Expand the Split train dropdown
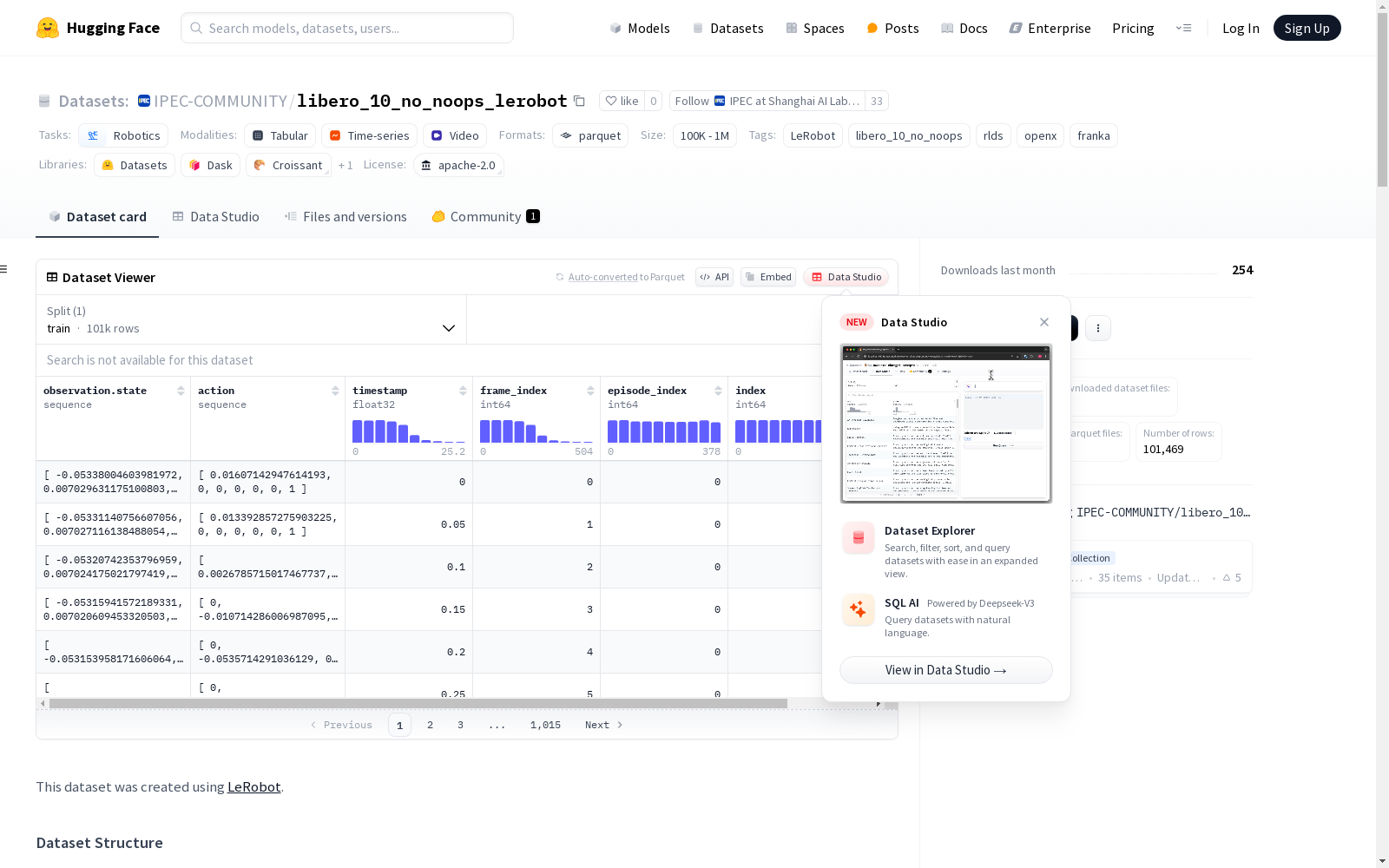Viewport: 1389px width, 868px height. click(251, 319)
